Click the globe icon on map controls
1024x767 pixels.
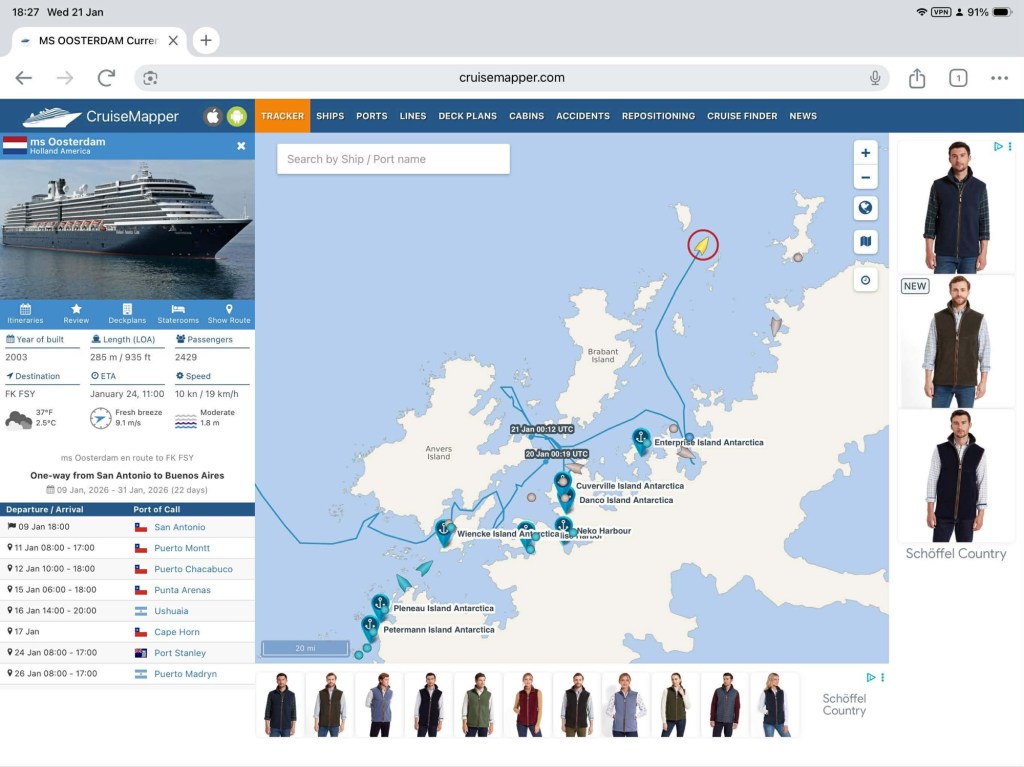tap(865, 208)
